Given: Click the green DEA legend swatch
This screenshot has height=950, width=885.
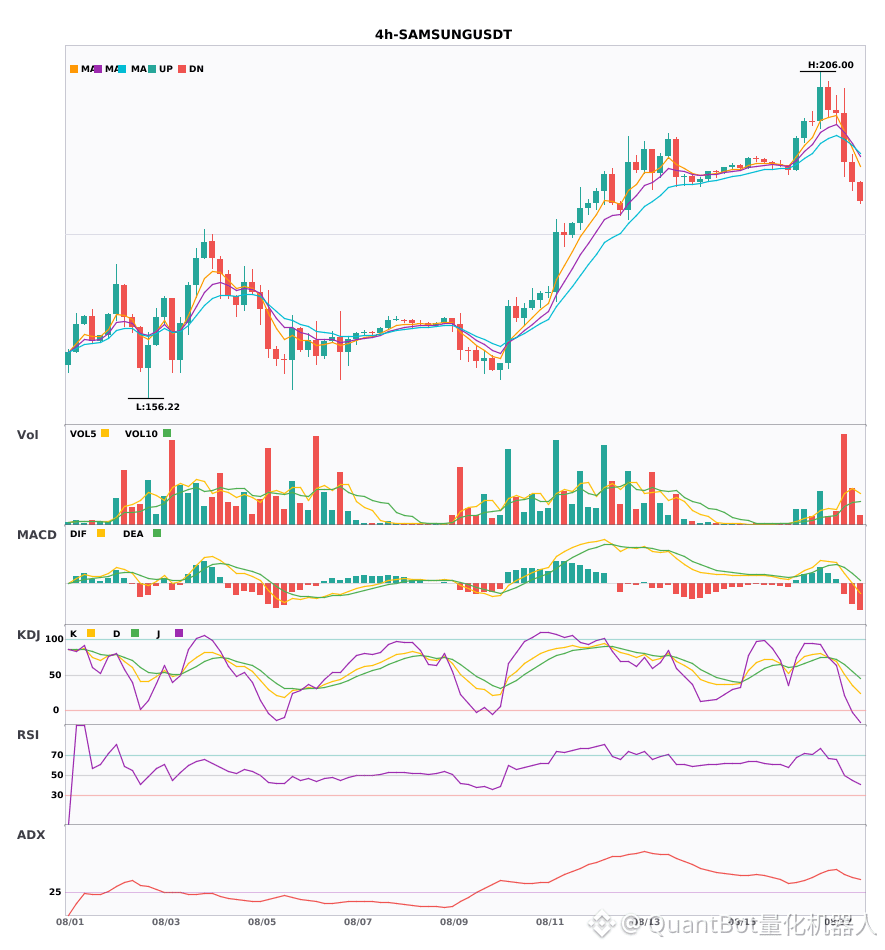Looking at the screenshot, I should 157,533.
